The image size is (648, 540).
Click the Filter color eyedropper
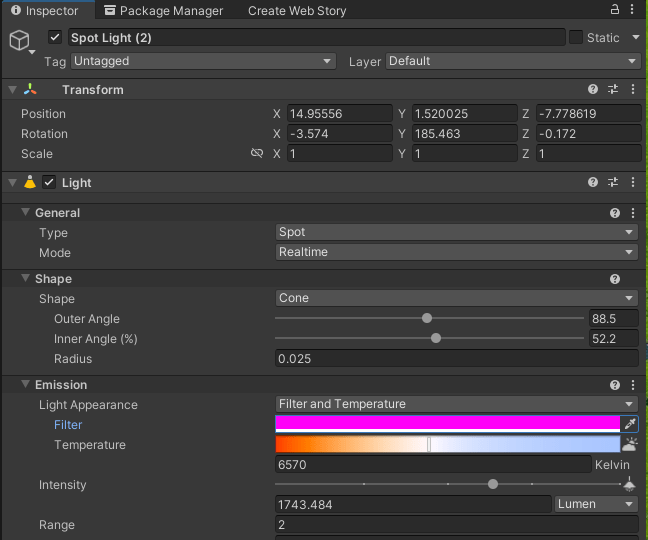[x=629, y=425]
